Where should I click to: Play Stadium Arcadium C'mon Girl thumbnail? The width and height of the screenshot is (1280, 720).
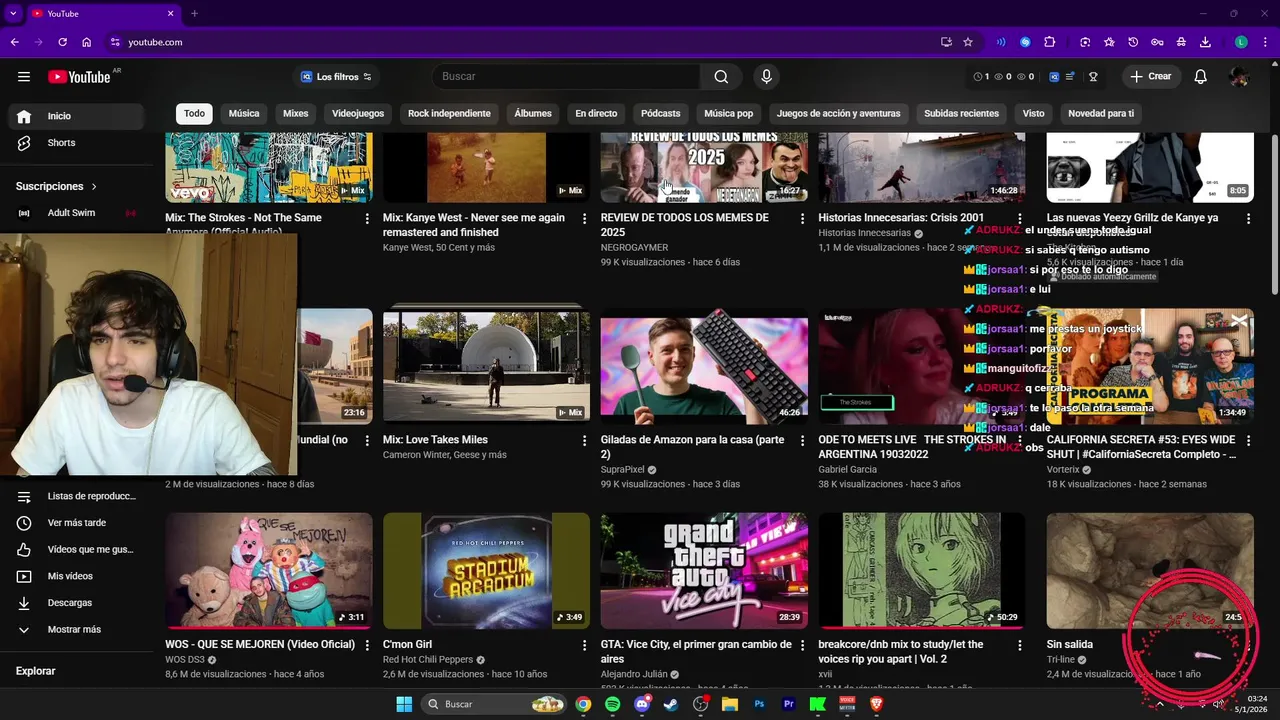(x=486, y=571)
